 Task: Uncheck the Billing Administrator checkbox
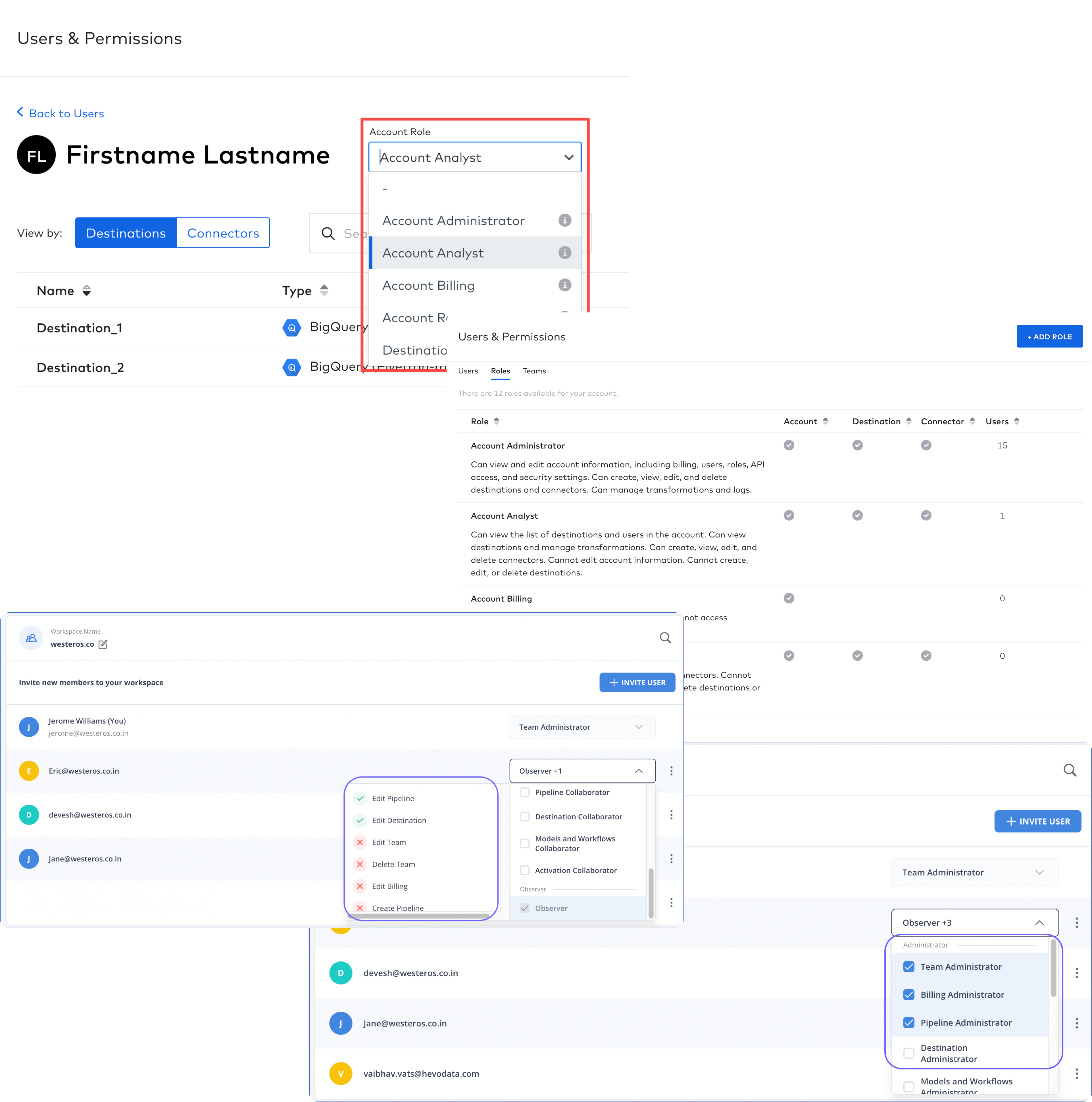pos(908,995)
